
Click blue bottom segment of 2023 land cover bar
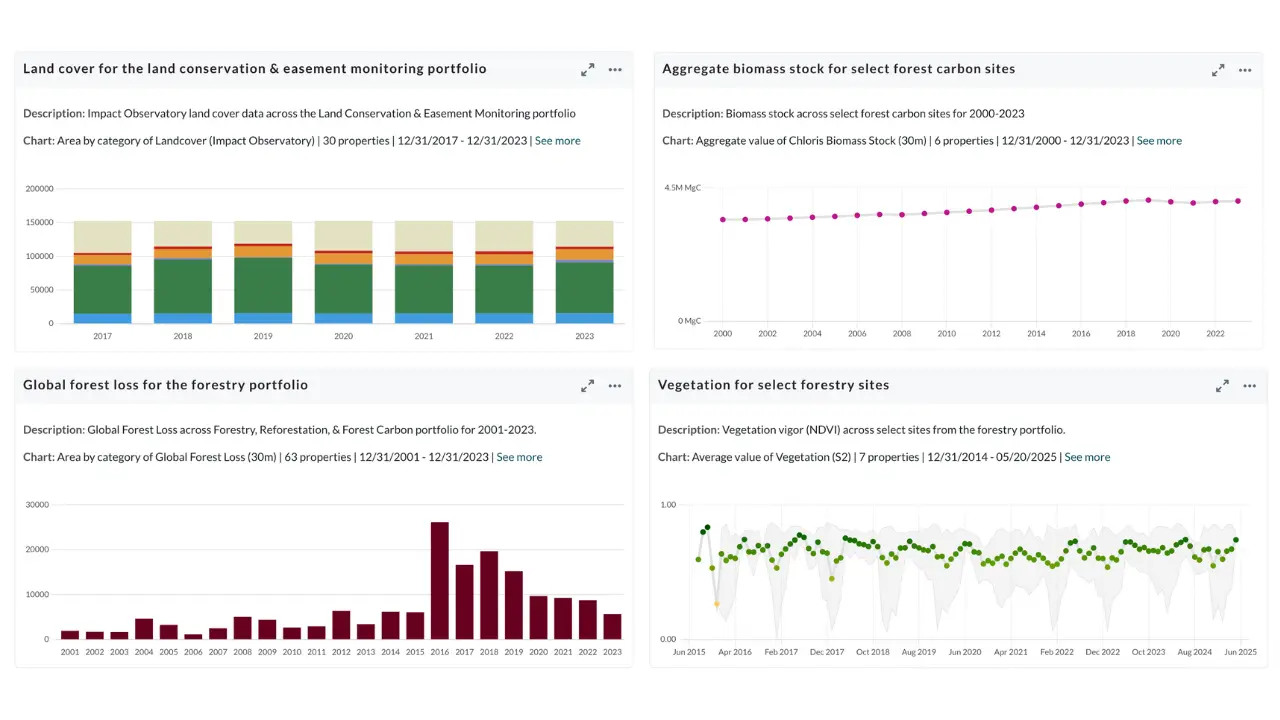tap(584, 318)
